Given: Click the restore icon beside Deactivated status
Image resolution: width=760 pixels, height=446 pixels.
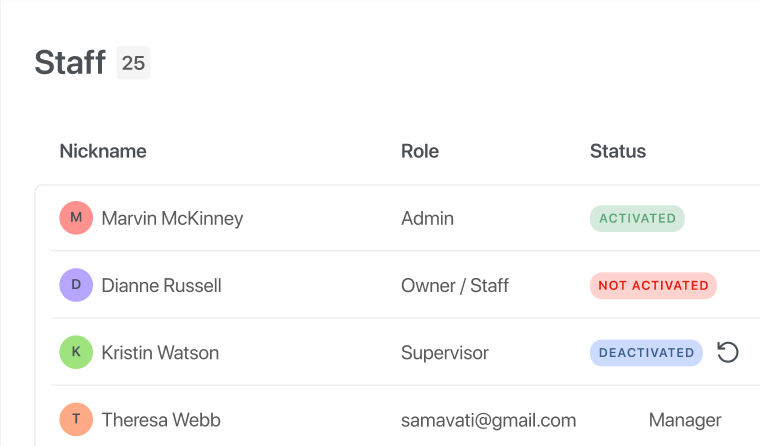Looking at the screenshot, I should [x=728, y=352].
